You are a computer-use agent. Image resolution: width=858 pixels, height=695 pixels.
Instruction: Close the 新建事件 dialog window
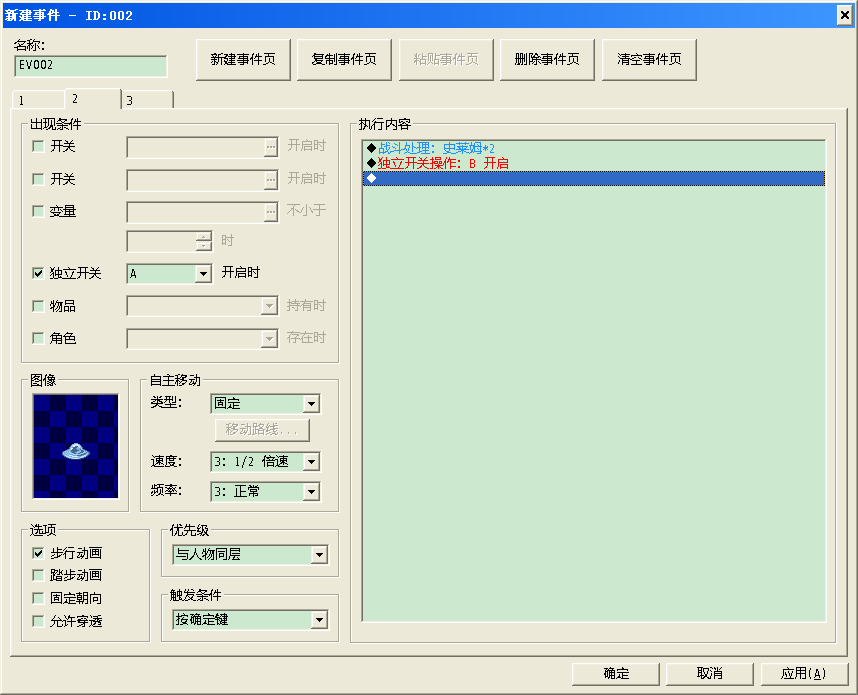845,15
